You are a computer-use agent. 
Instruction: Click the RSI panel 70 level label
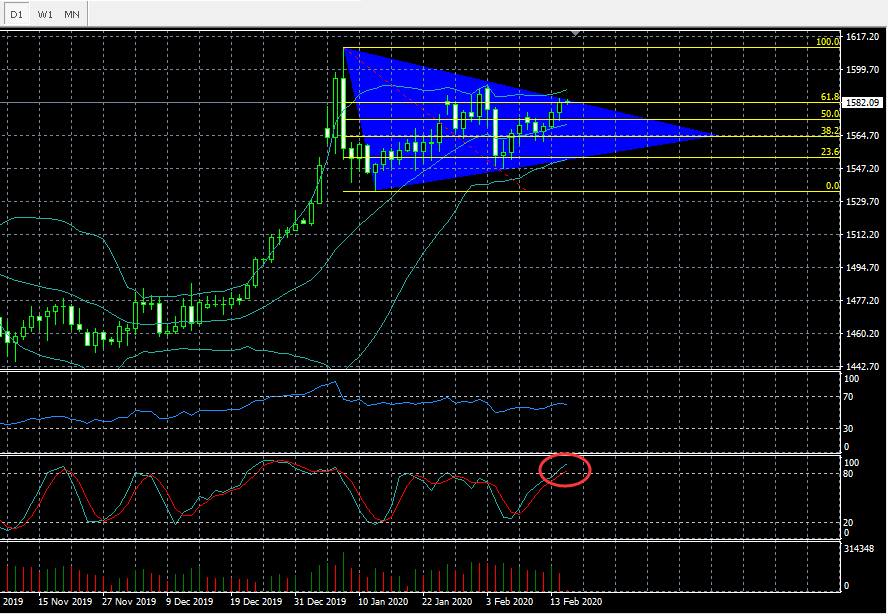point(848,397)
